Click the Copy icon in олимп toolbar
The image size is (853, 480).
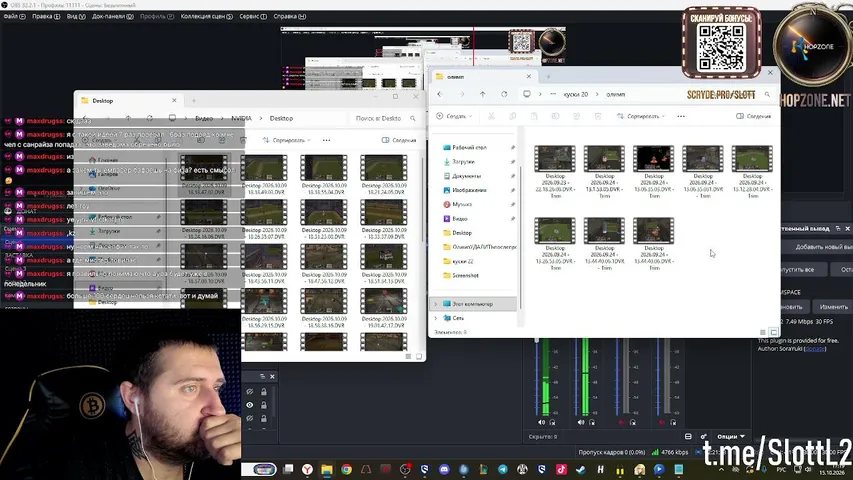click(x=512, y=116)
